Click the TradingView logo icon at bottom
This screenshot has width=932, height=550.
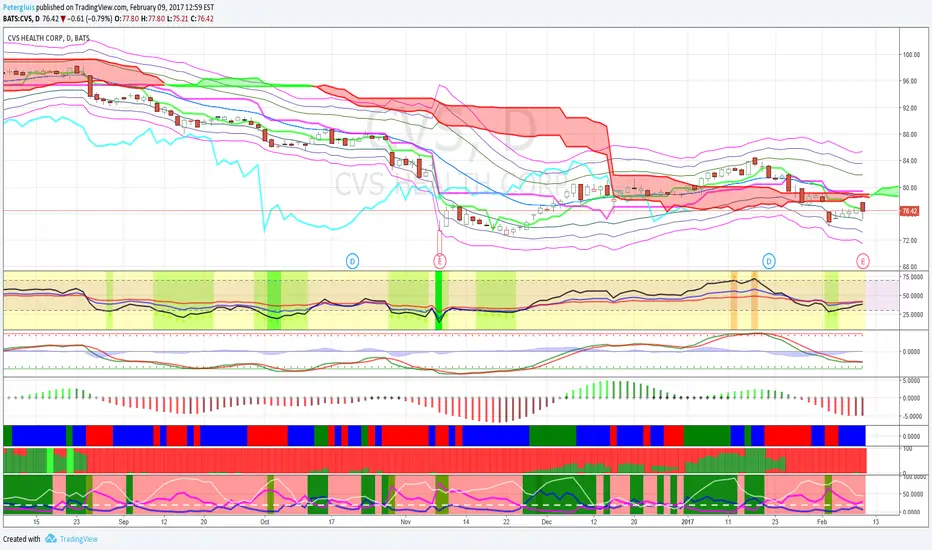click(x=51, y=539)
